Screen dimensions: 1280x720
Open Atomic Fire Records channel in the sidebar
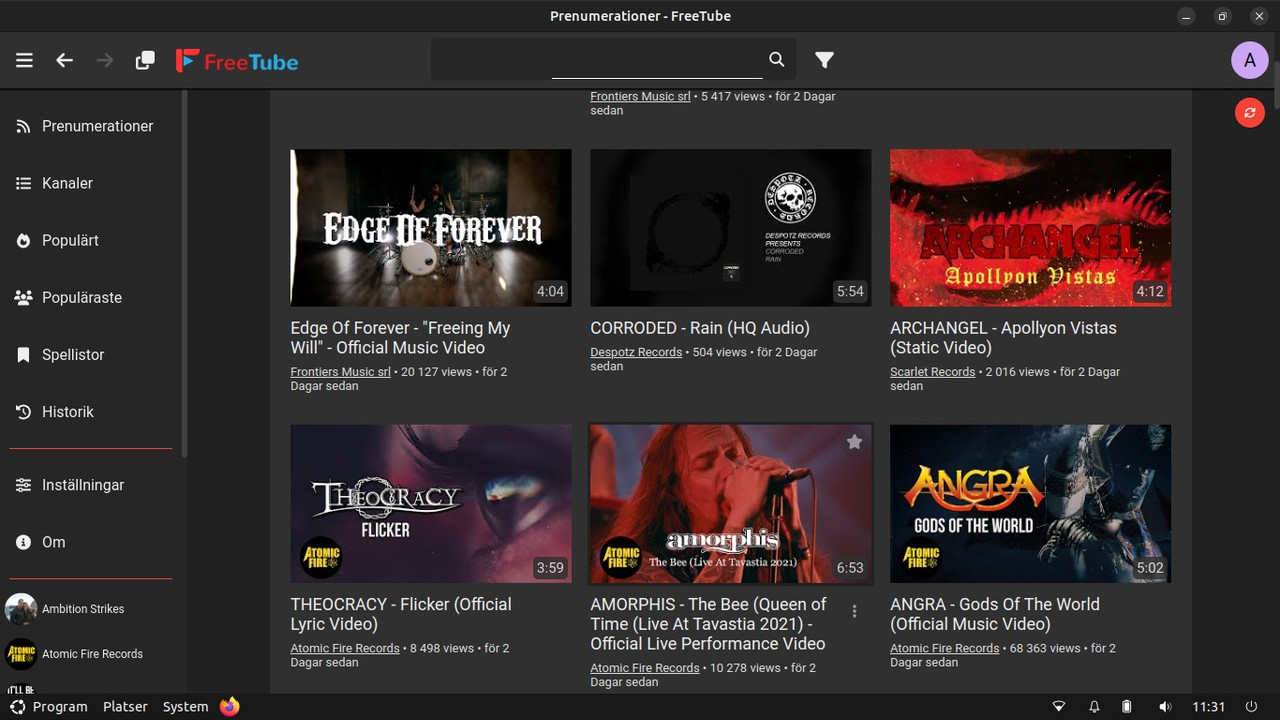[91, 654]
